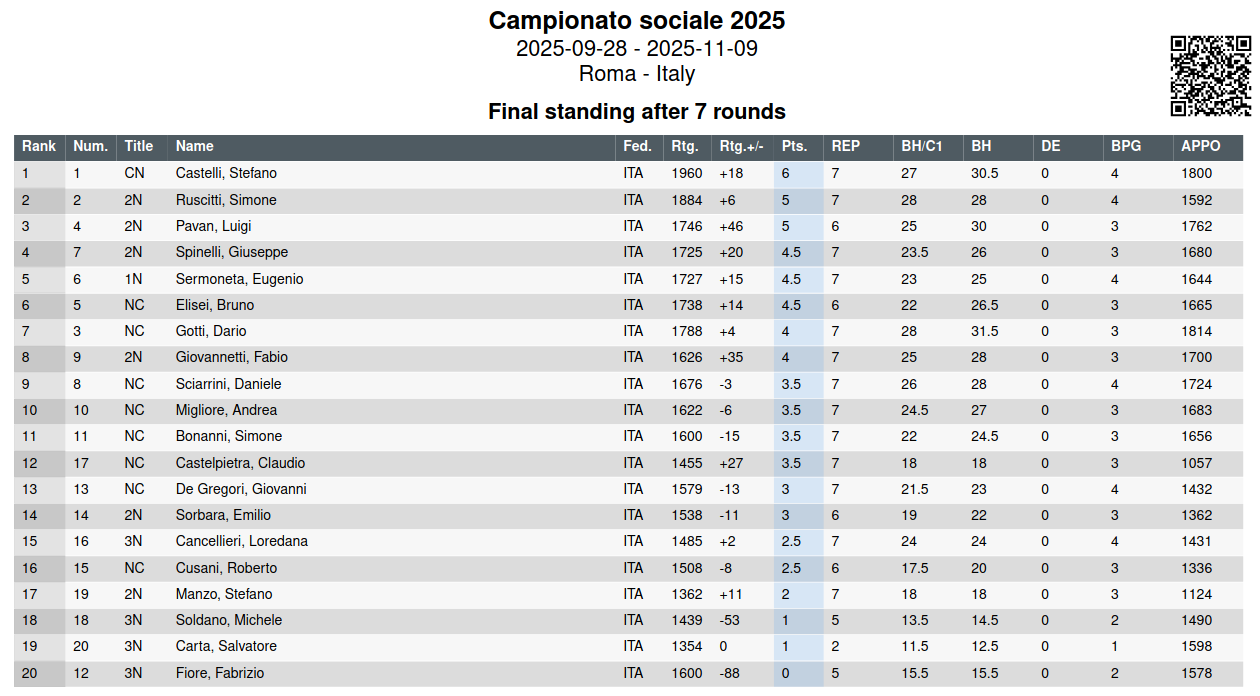Image resolution: width=1260 pixels, height=696 pixels.
Task: Open player Castelli, Stefano
Action: tap(226, 174)
